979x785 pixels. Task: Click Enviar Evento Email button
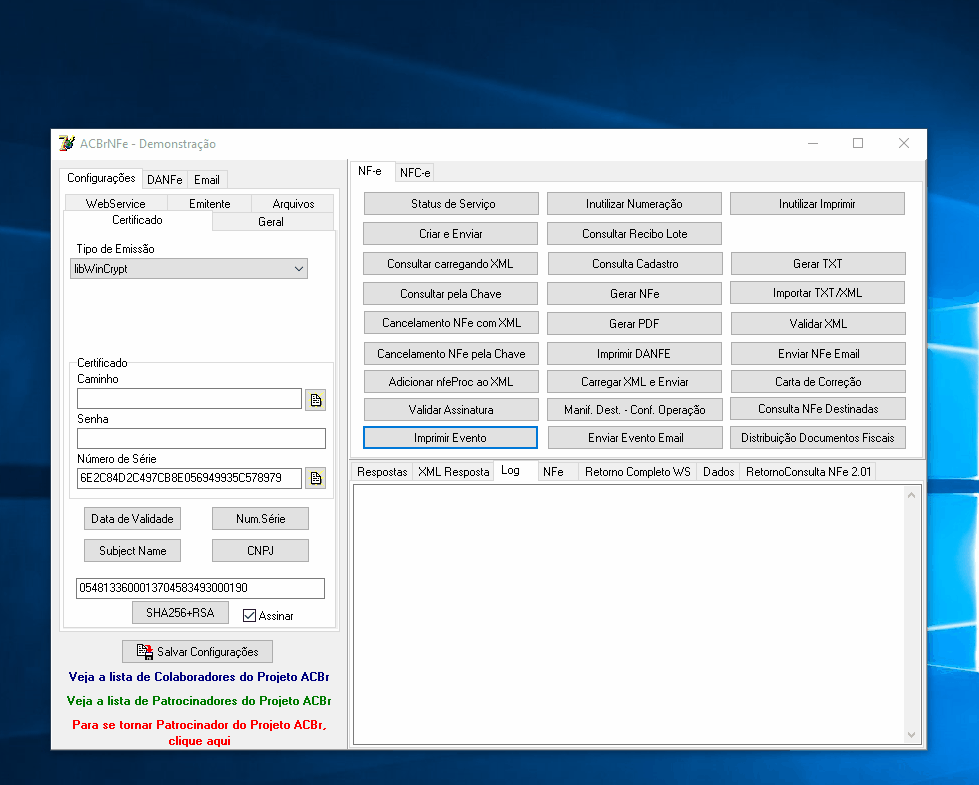tap(636, 438)
